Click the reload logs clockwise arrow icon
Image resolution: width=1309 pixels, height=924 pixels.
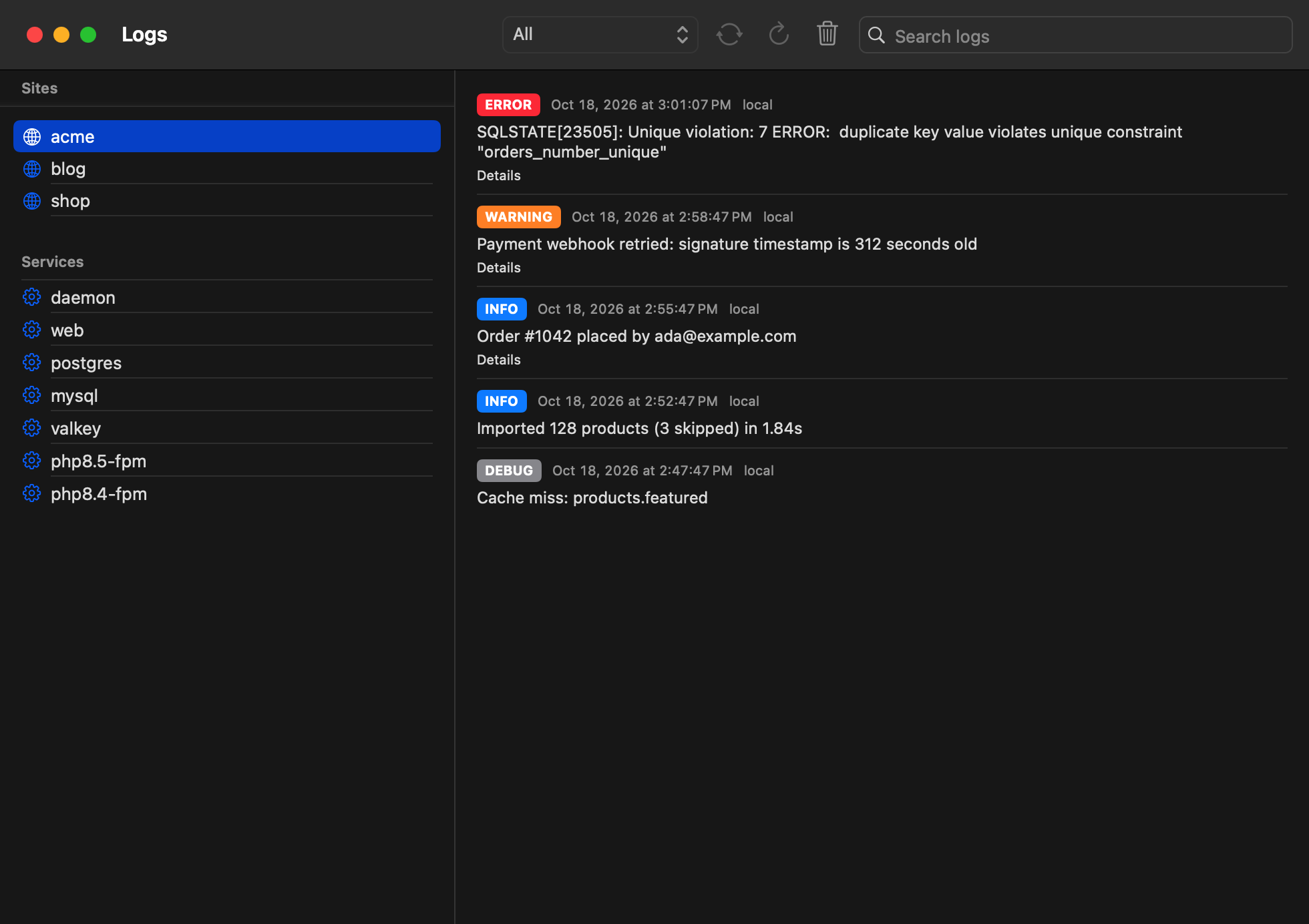pyautogui.click(x=779, y=34)
